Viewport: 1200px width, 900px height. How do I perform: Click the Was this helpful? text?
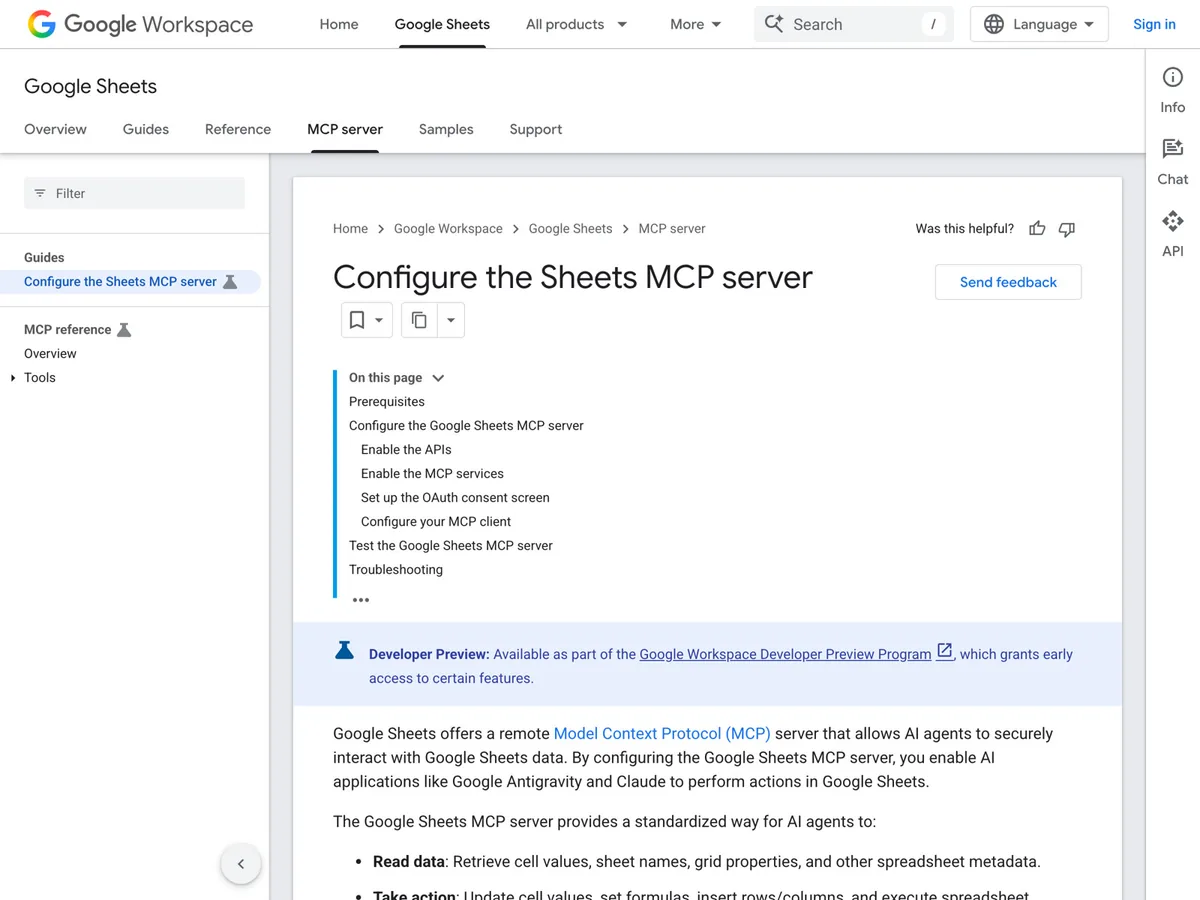964,229
